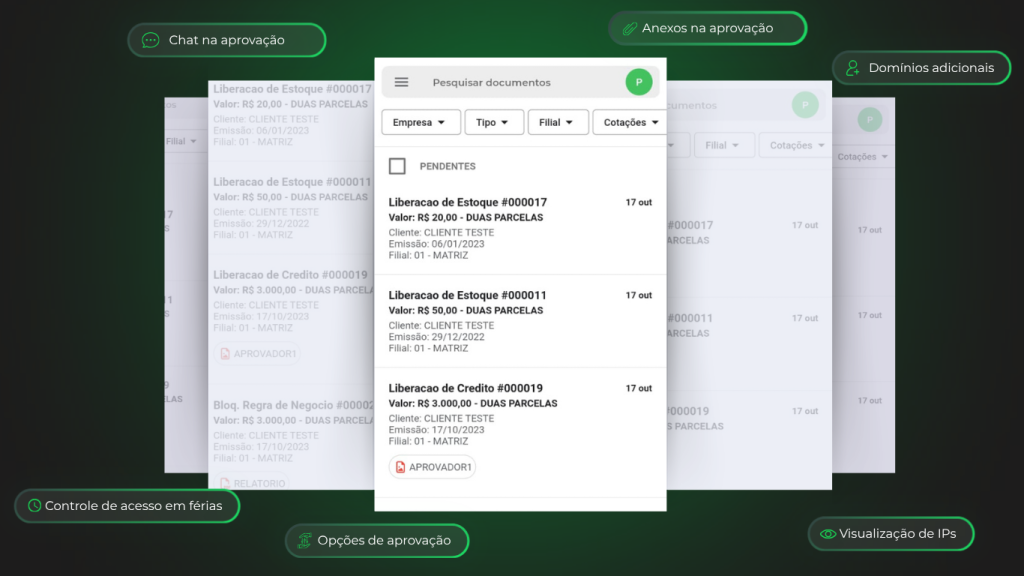The width and height of the screenshot is (1024, 576).
Task: Open the Tipo dropdown filter
Action: click(x=494, y=122)
